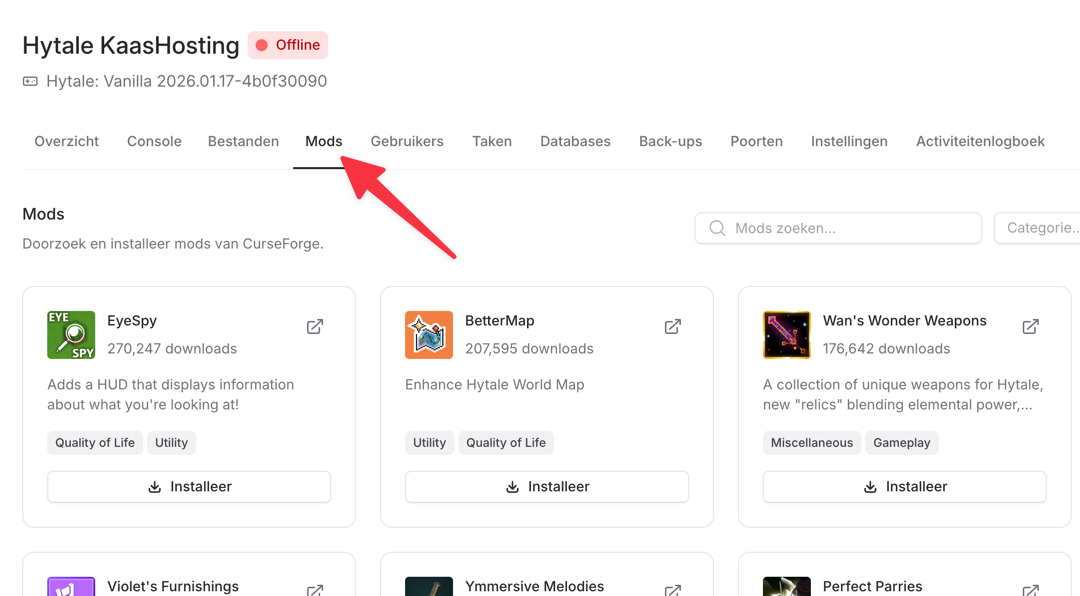Open the Bestanden tab
The height and width of the screenshot is (596, 1080).
click(243, 141)
